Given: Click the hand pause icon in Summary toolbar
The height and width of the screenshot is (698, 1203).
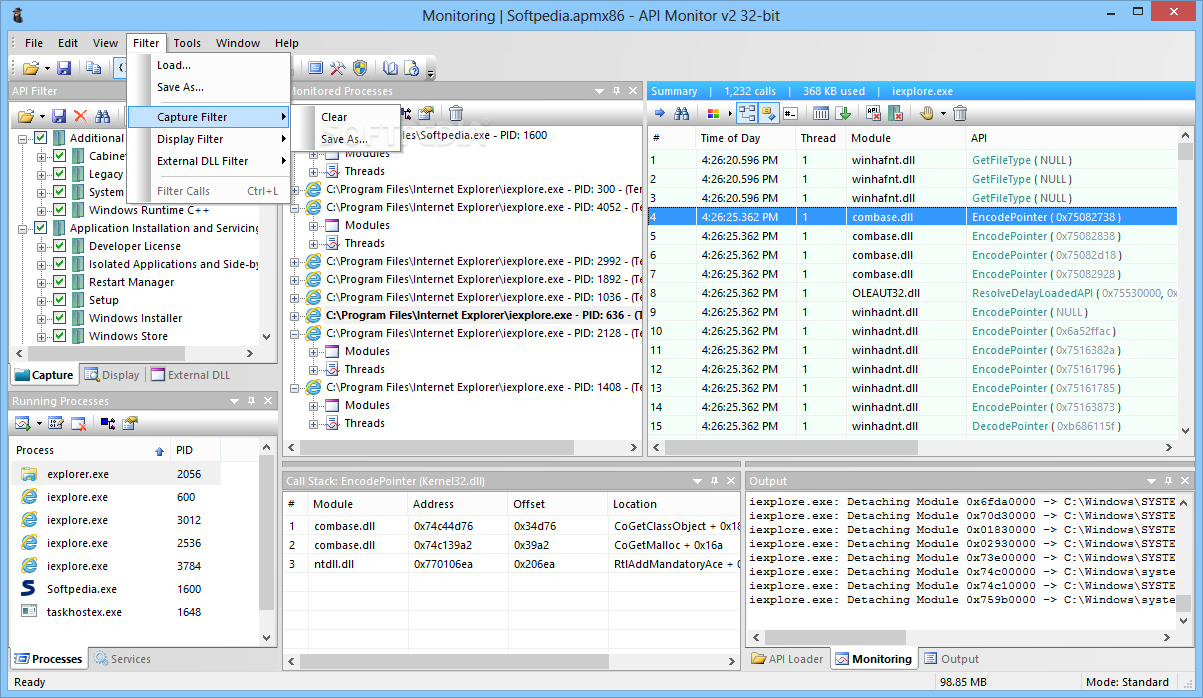Looking at the screenshot, I should [x=926, y=113].
